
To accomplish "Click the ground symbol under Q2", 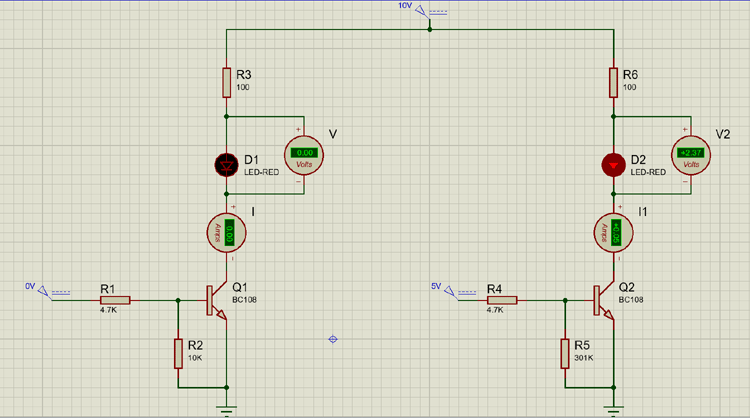I will (x=613, y=407).
